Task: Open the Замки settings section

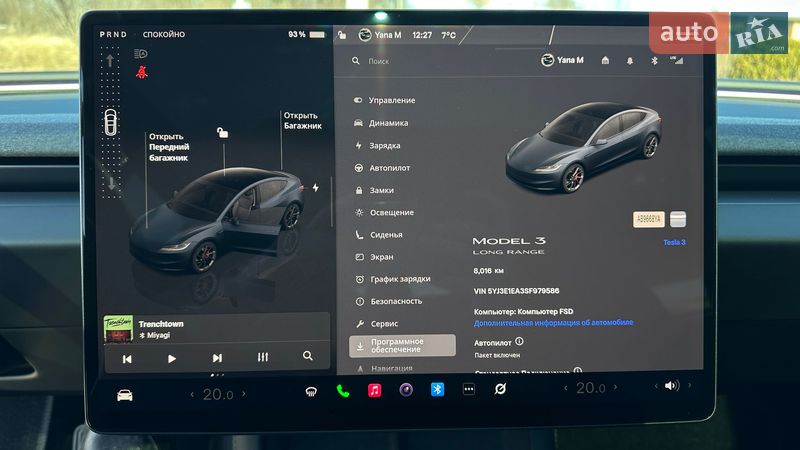Action: [374, 190]
